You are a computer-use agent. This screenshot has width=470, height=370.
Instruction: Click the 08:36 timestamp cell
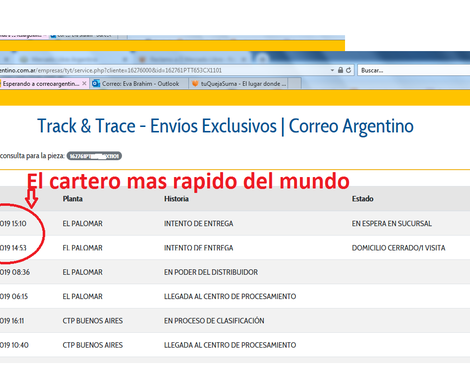tap(15, 272)
